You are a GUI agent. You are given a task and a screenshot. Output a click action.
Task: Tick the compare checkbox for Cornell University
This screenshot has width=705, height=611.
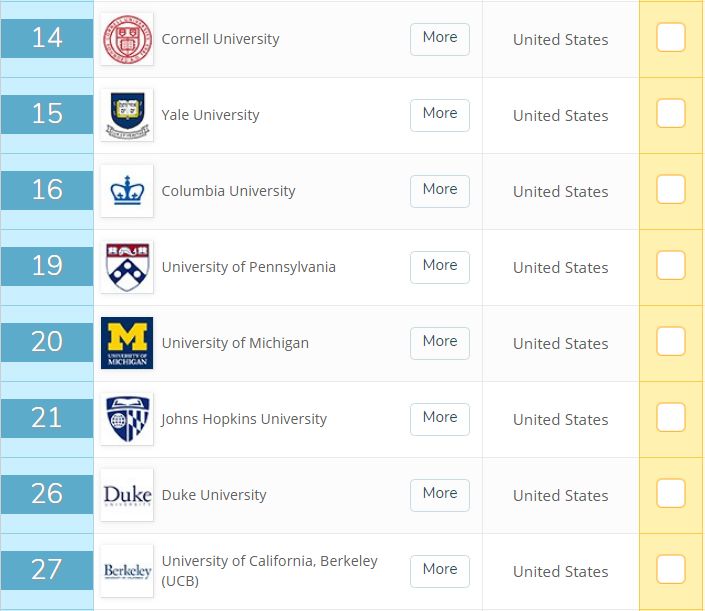pos(671,38)
